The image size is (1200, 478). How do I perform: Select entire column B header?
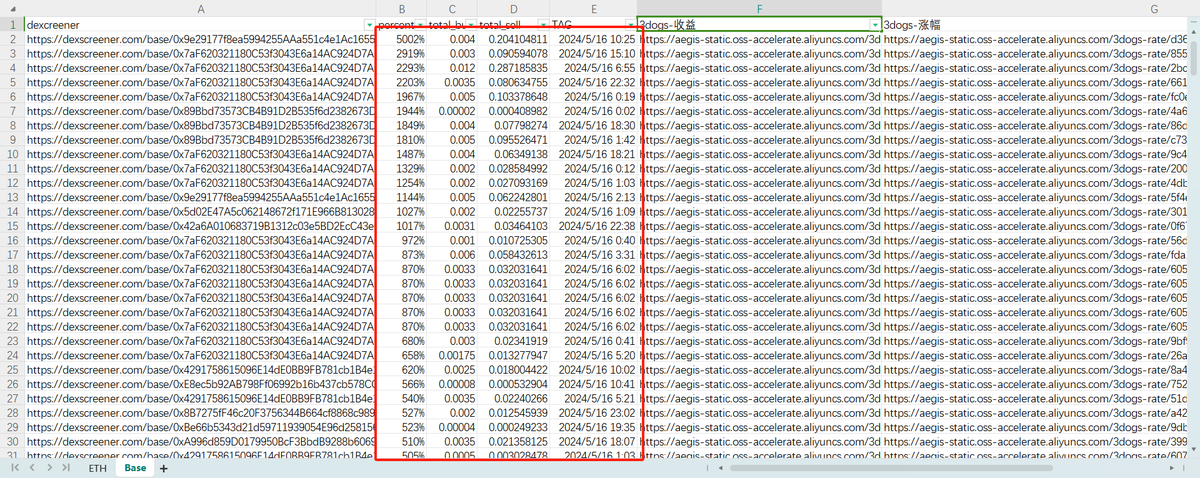coord(403,8)
